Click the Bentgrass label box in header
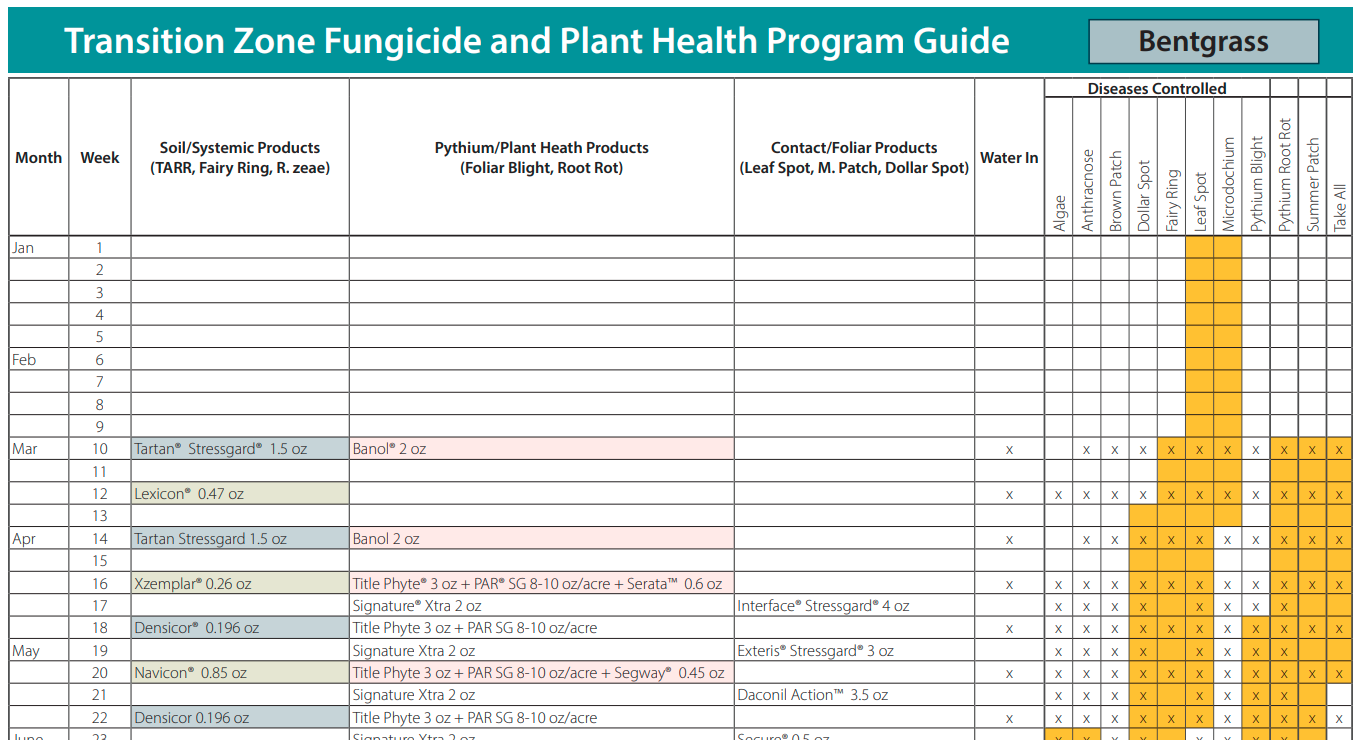 [1204, 42]
